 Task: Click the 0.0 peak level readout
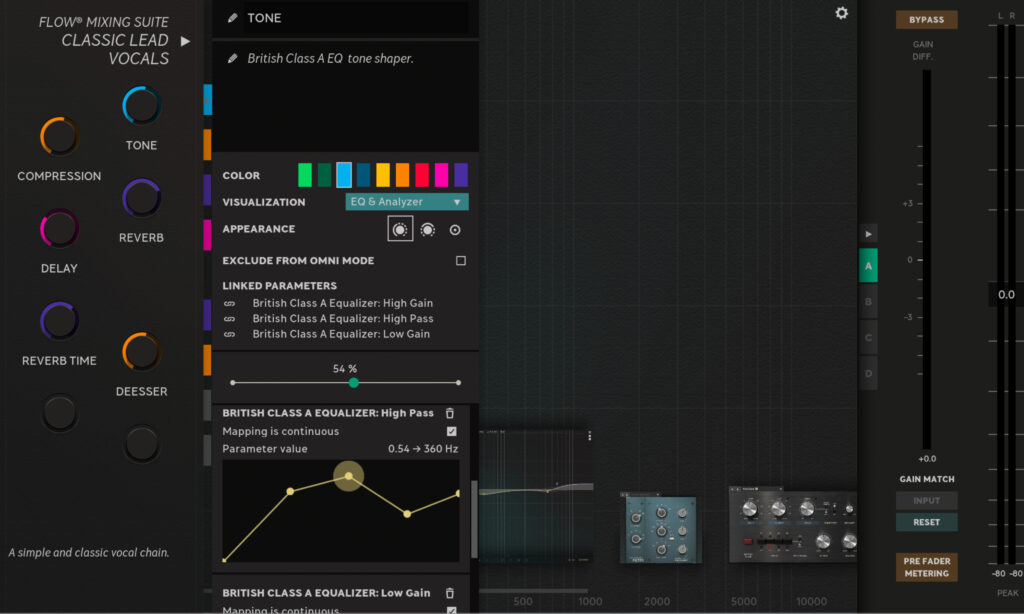click(1006, 295)
